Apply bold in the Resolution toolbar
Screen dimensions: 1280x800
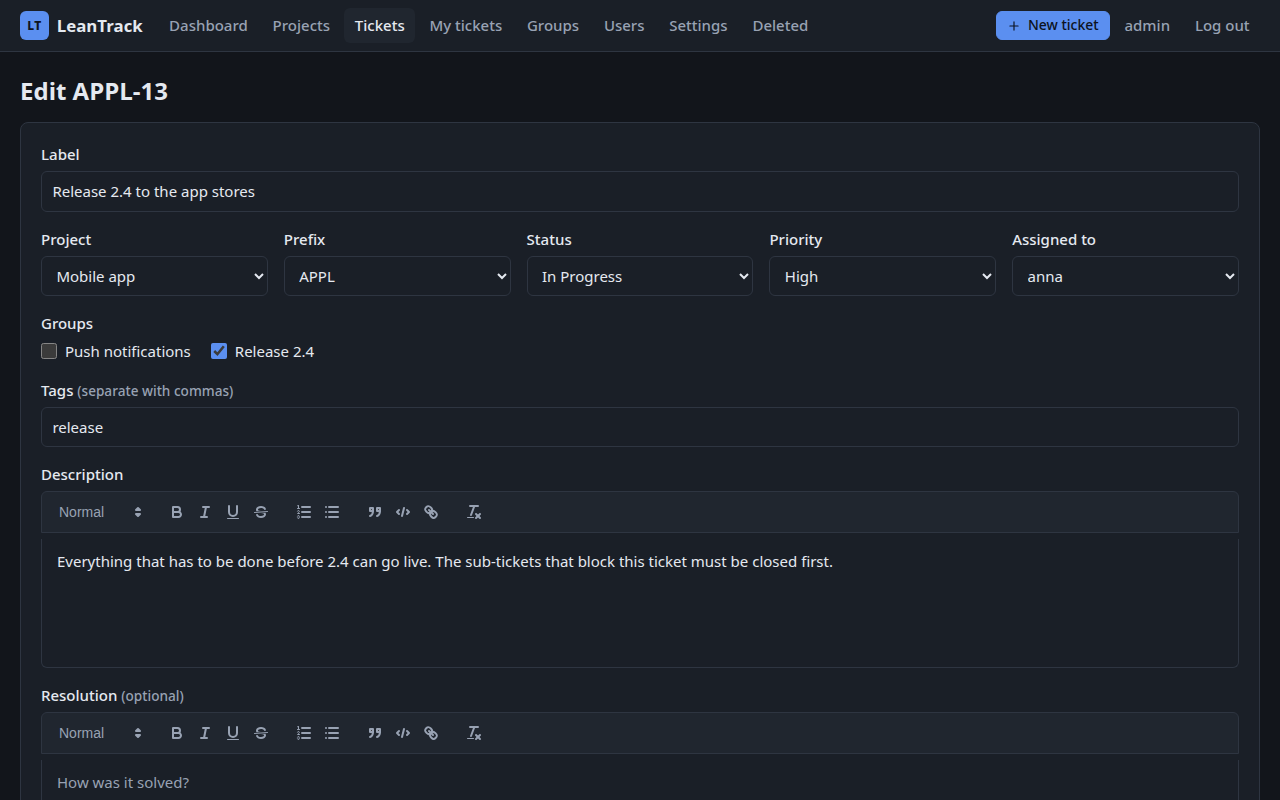(x=177, y=733)
